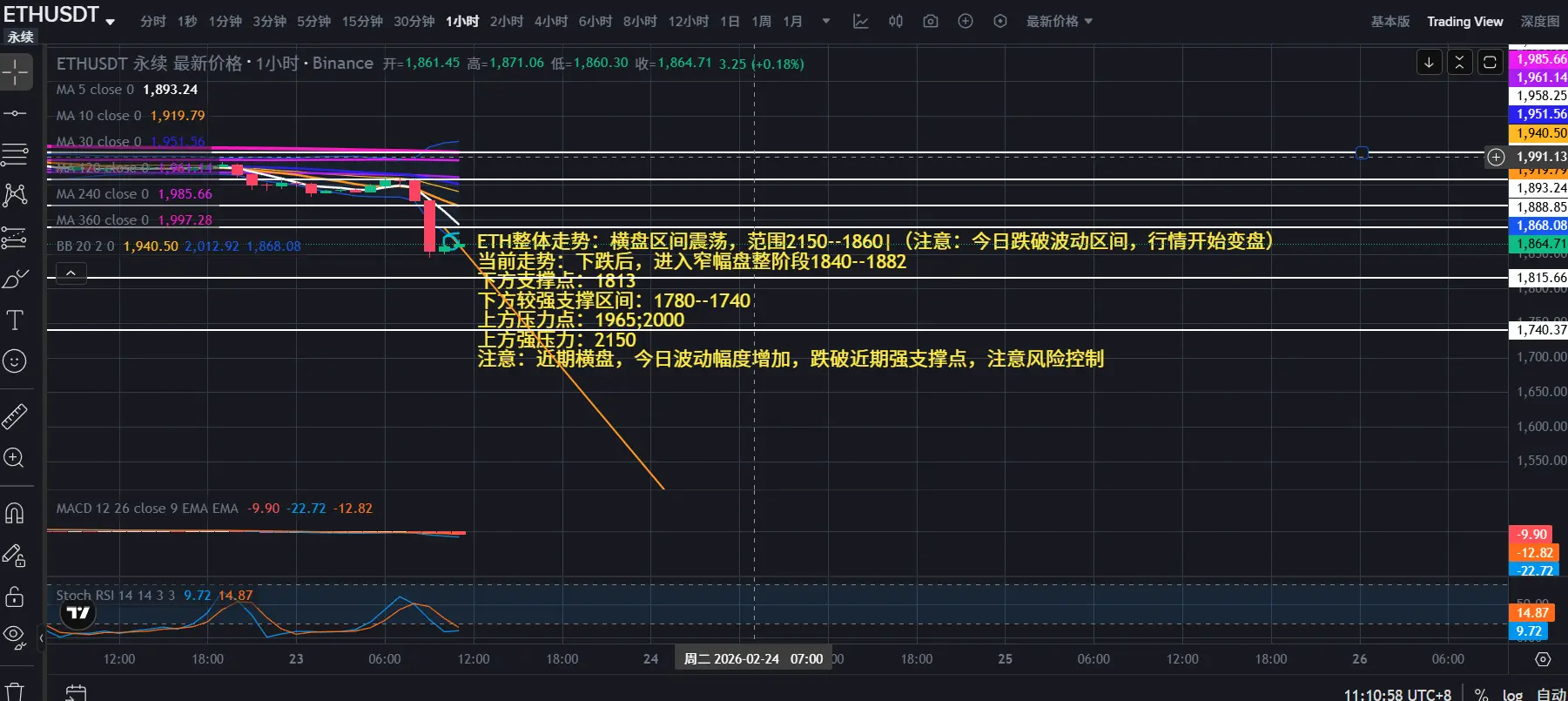Select the Trading View chart tab
This screenshot has height=701, width=1568.
click(x=1465, y=21)
